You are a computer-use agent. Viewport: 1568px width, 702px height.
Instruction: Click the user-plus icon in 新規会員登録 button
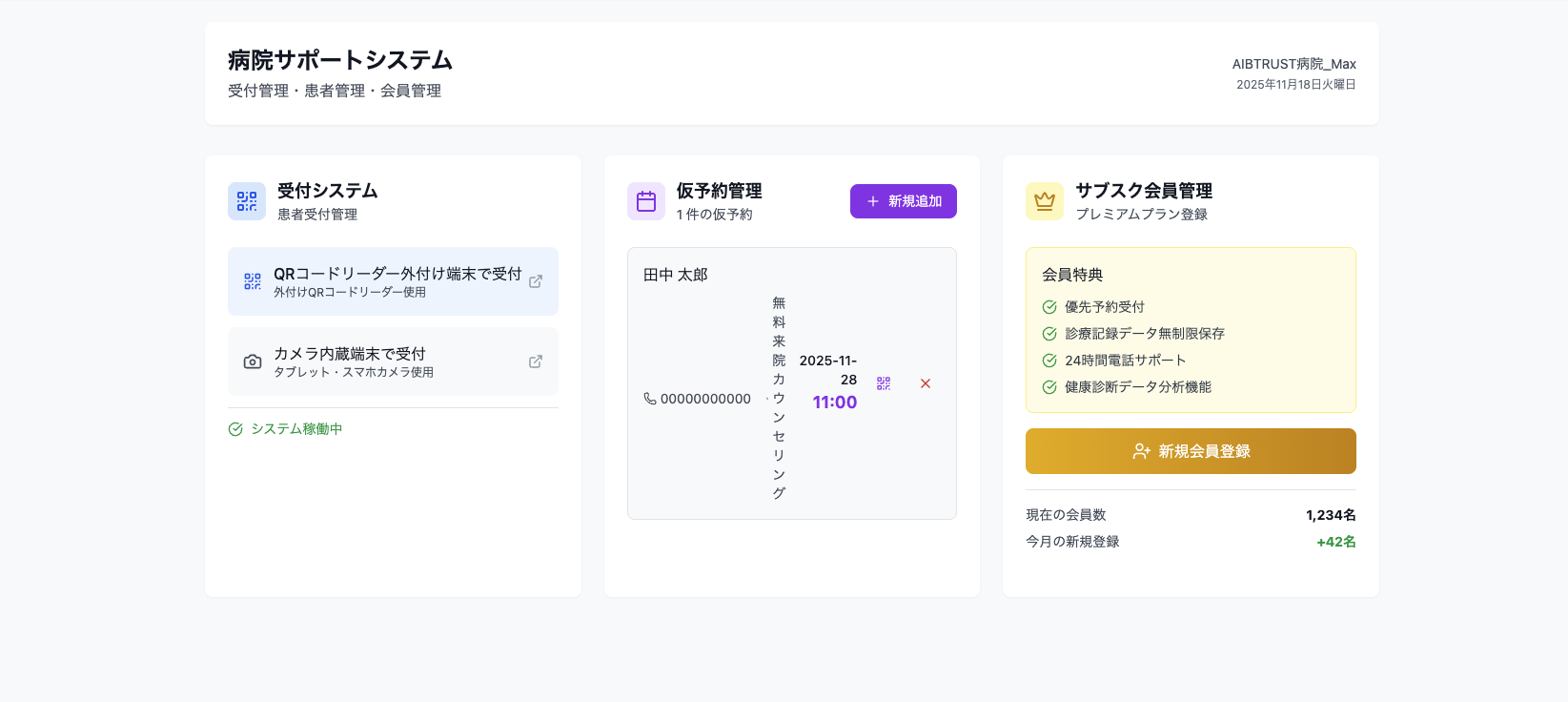(x=1141, y=451)
